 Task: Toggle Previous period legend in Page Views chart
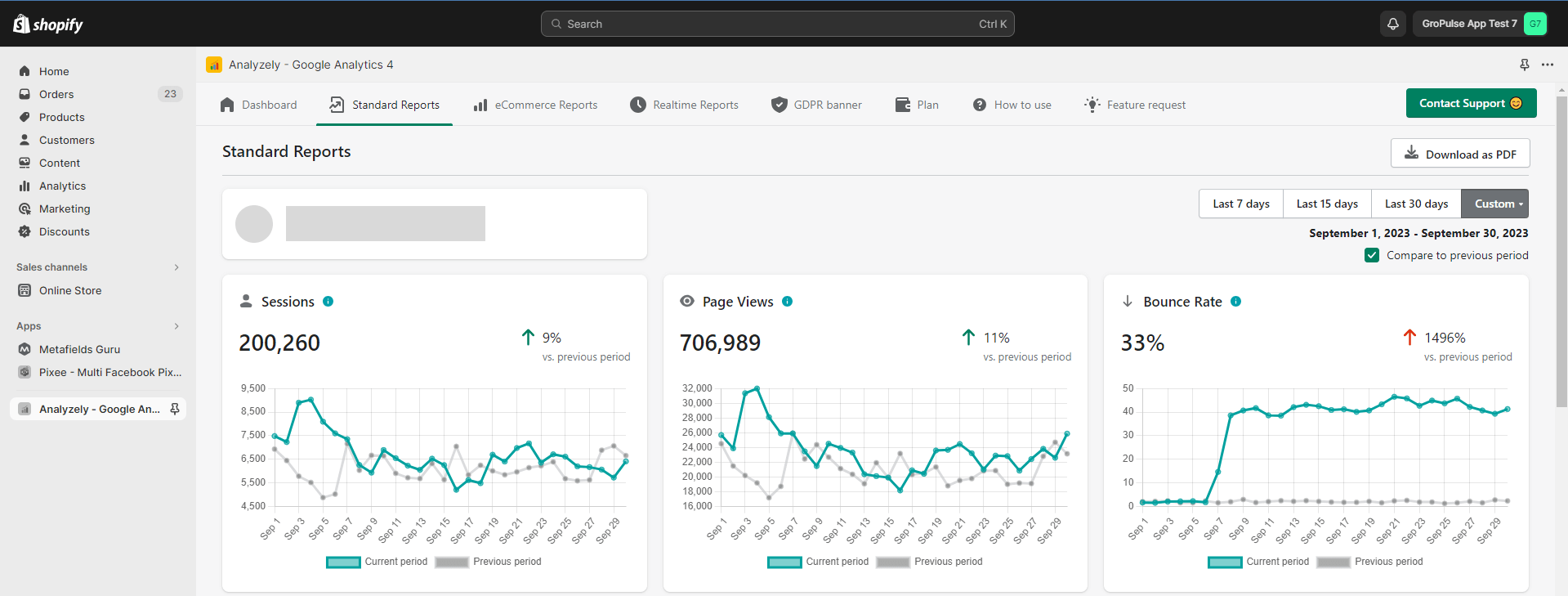tap(930, 562)
